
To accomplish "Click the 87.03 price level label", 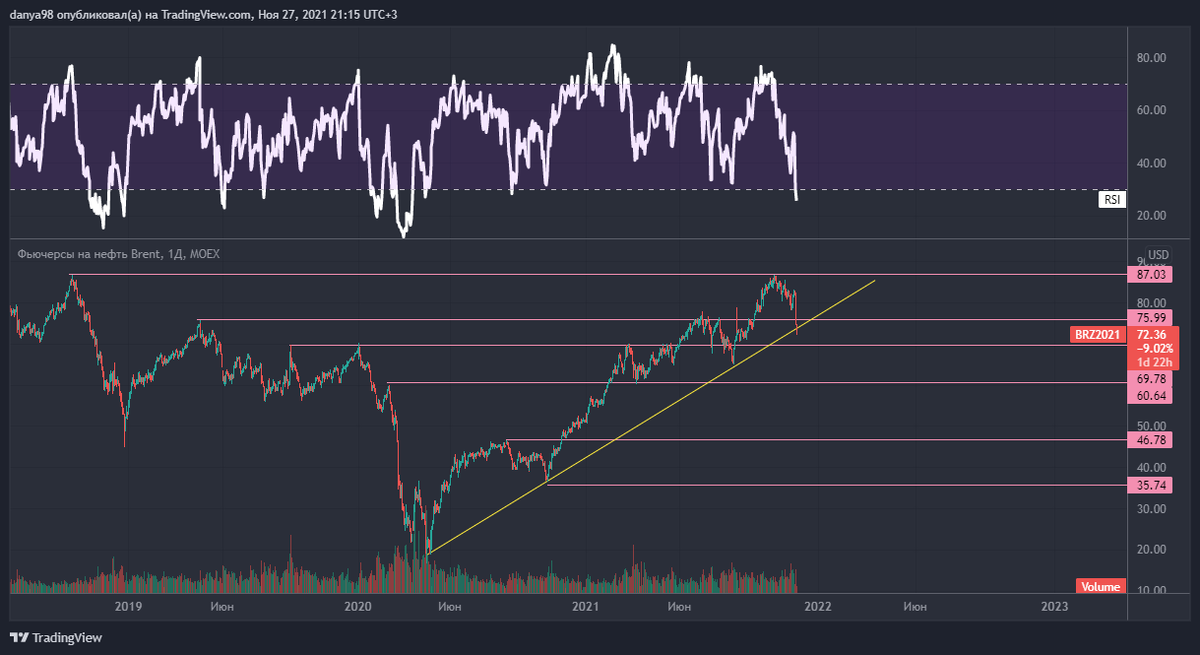I will pyautogui.click(x=1148, y=273).
